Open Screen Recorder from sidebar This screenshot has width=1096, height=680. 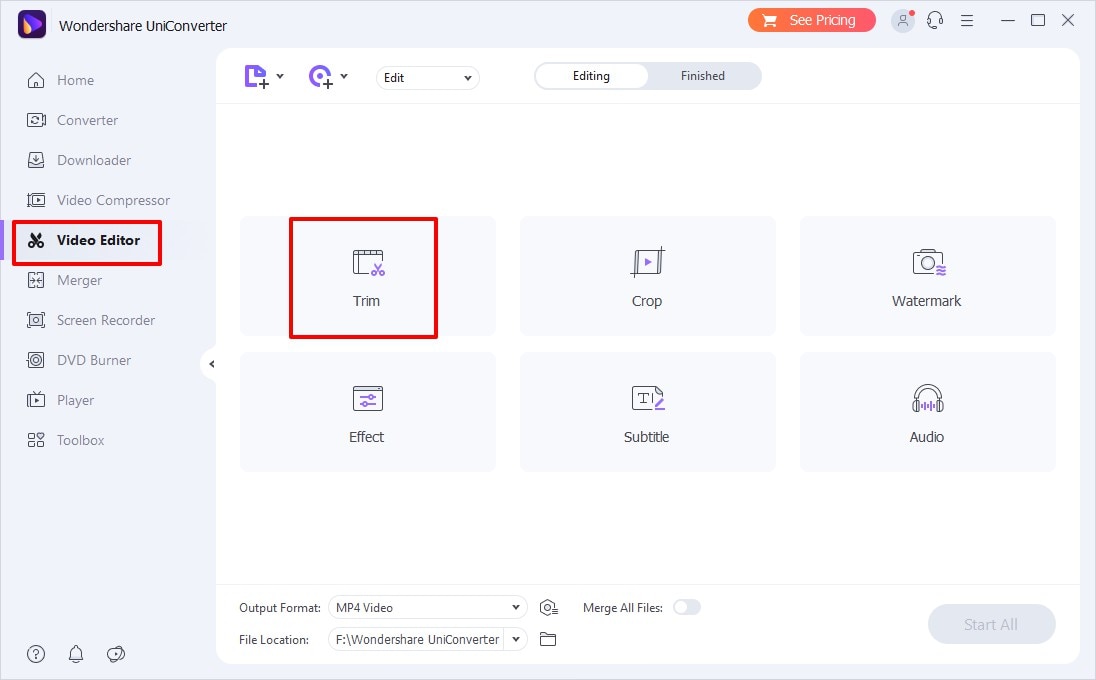[x=91, y=320]
